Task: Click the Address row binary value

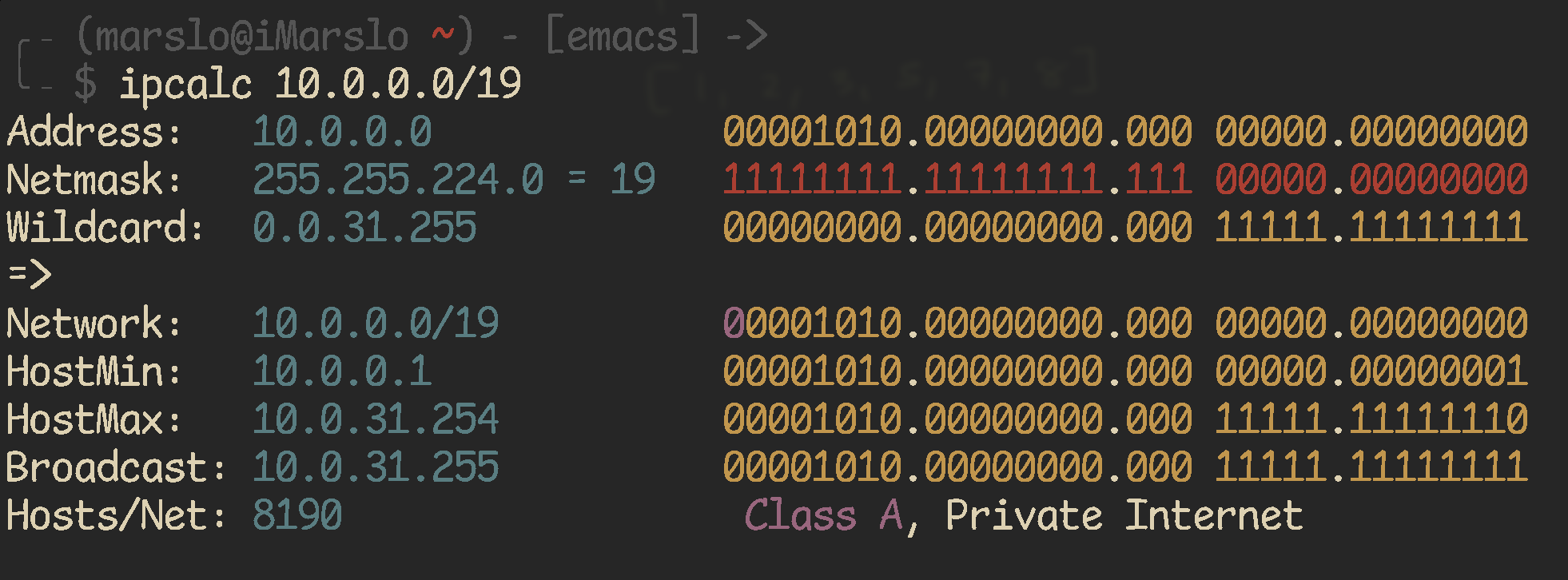Action: pos(1125,132)
